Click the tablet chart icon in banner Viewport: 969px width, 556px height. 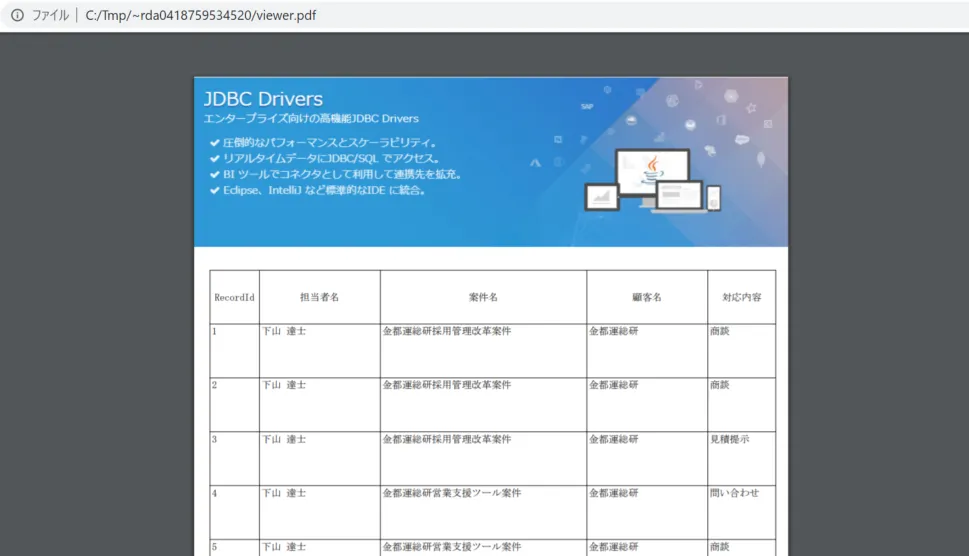[601, 197]
